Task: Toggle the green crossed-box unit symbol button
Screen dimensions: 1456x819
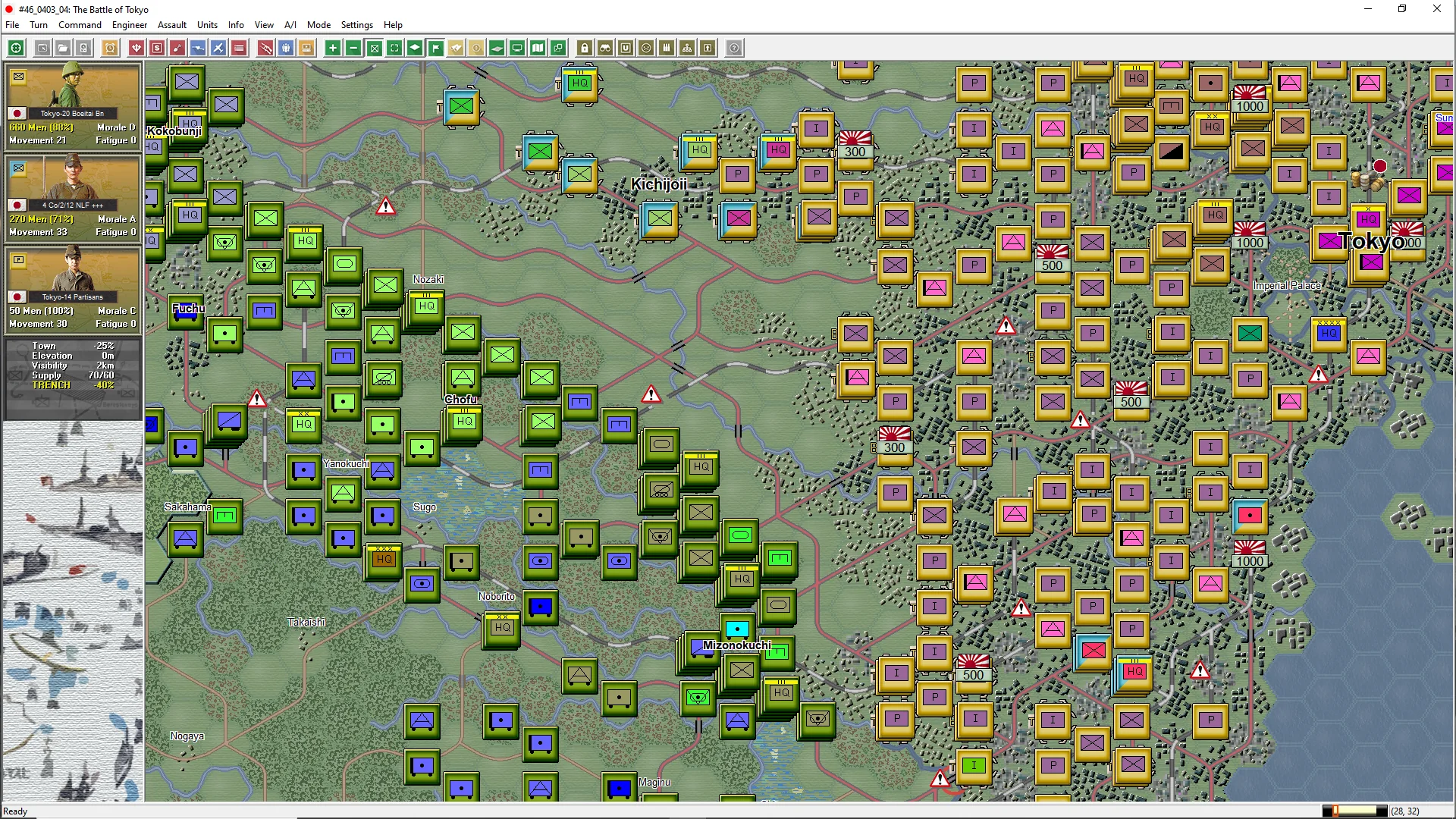Action: pyautogui.click(x=374, y=48)
